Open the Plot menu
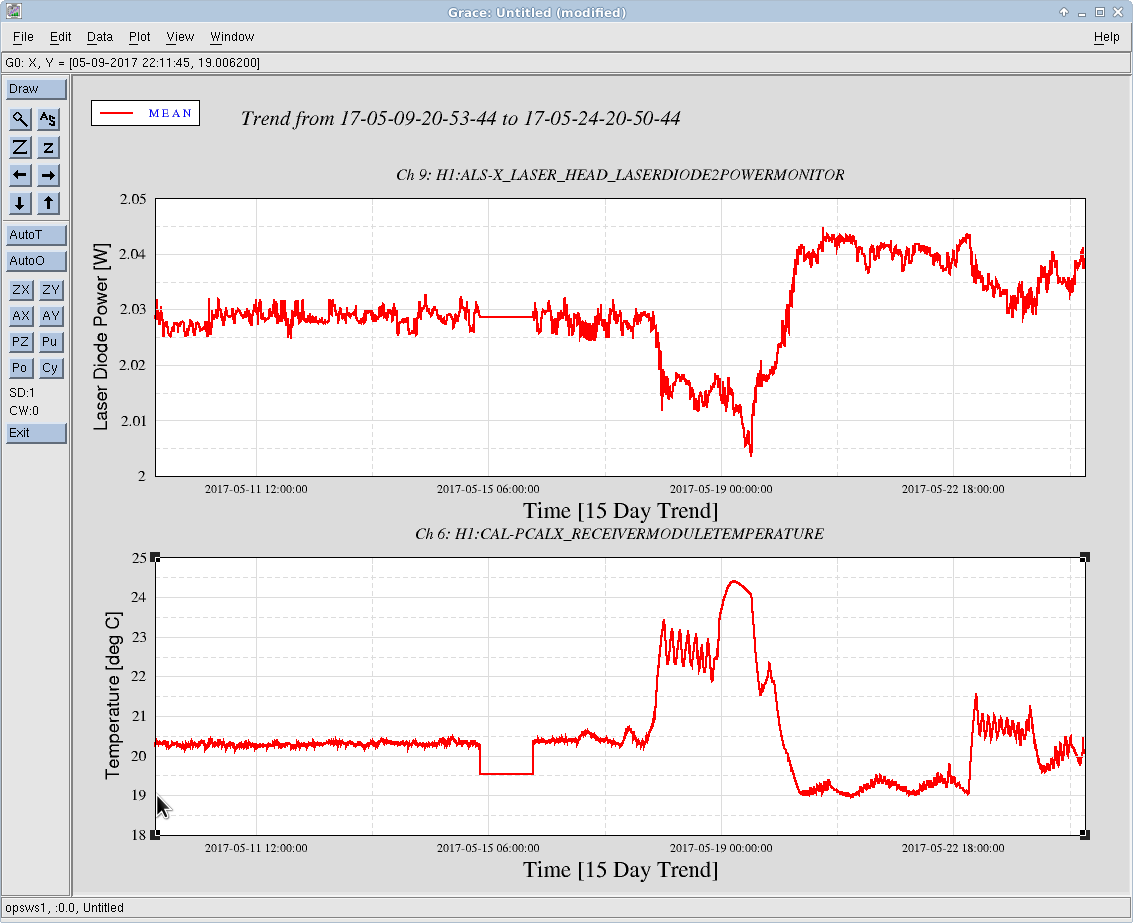This screenshot has height=923, width=1133. tap(139, 37)
